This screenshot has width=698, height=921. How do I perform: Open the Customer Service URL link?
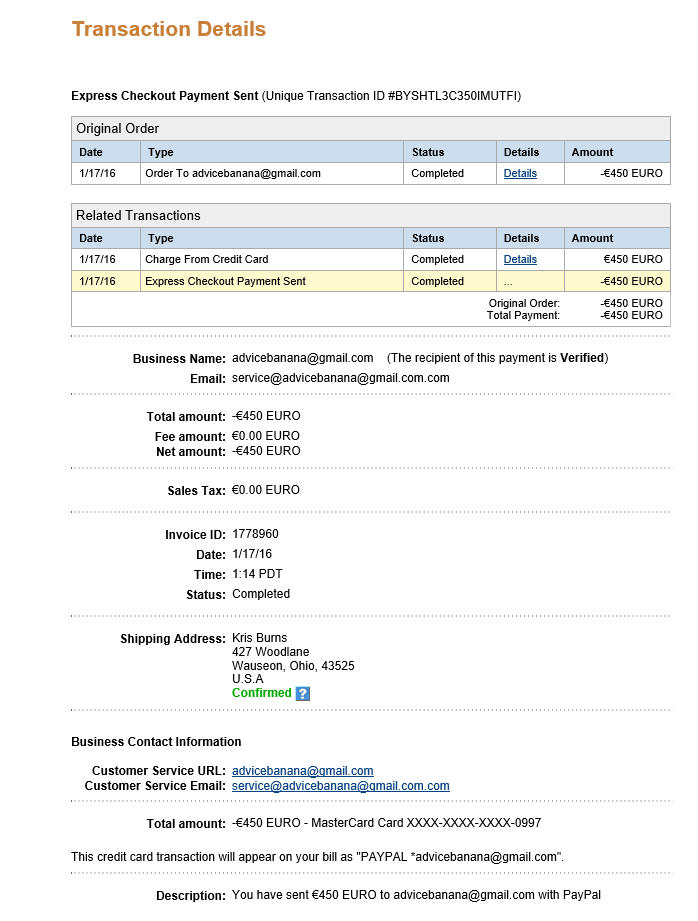(x=302, y=771)
